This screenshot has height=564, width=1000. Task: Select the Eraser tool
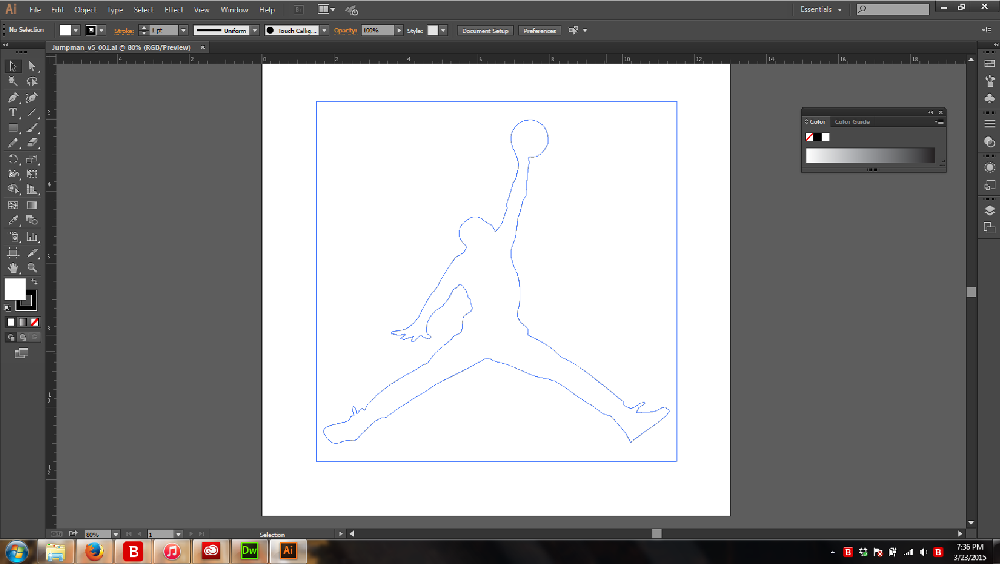point(32,143)
